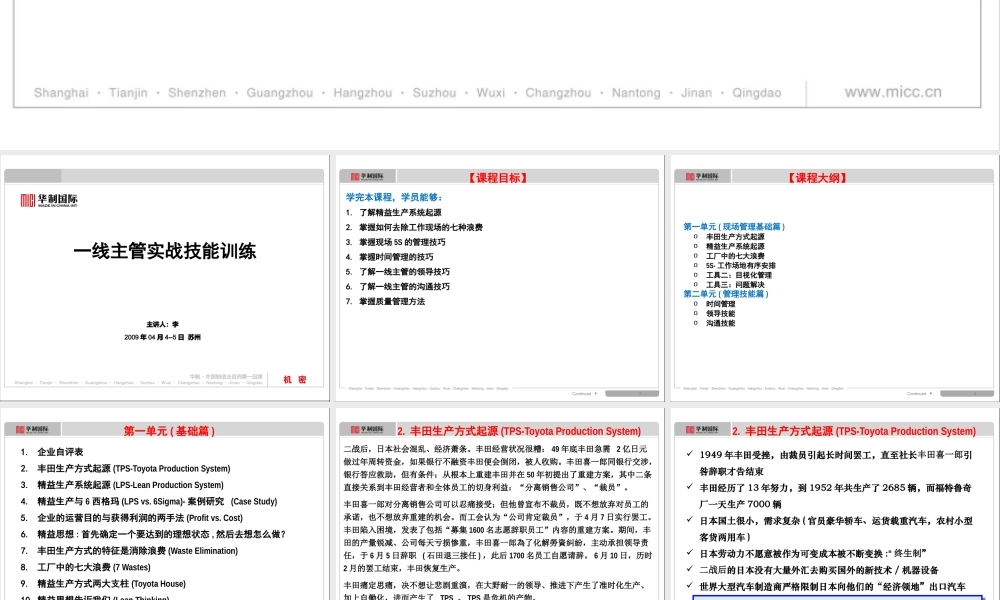This screenshot has width=1000, height=600.
Task: Click the paragraph beginning "丰田喜一郎对分离销售公司"
Action: (x=497, y=536)
